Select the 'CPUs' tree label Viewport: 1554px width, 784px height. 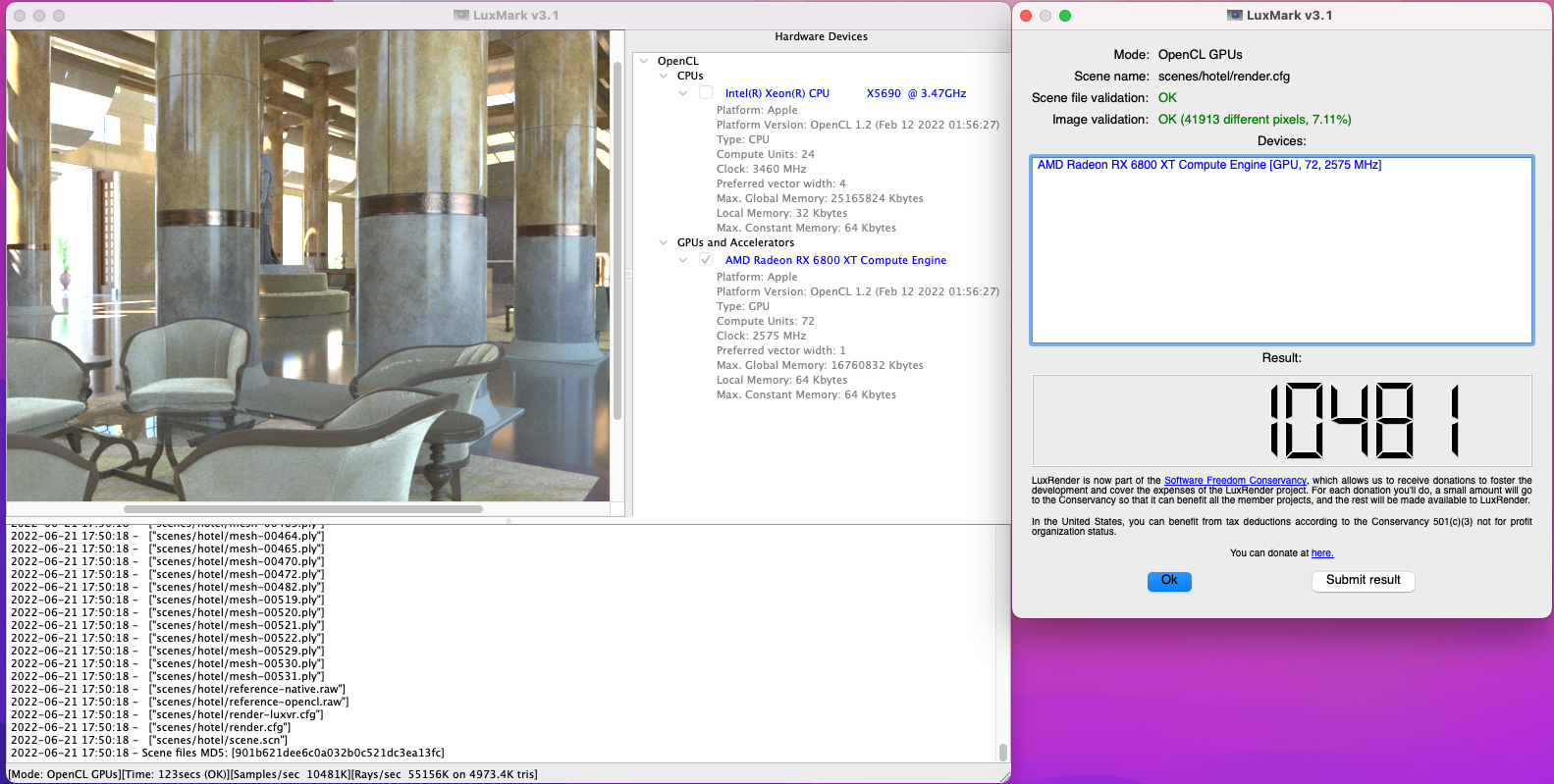click(690, 76)
